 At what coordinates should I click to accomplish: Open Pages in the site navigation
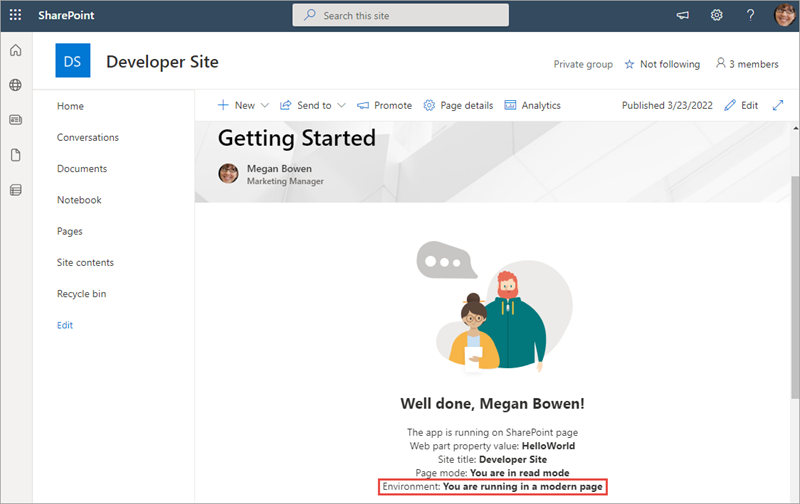pyautogui.click(x=69, y=231)
